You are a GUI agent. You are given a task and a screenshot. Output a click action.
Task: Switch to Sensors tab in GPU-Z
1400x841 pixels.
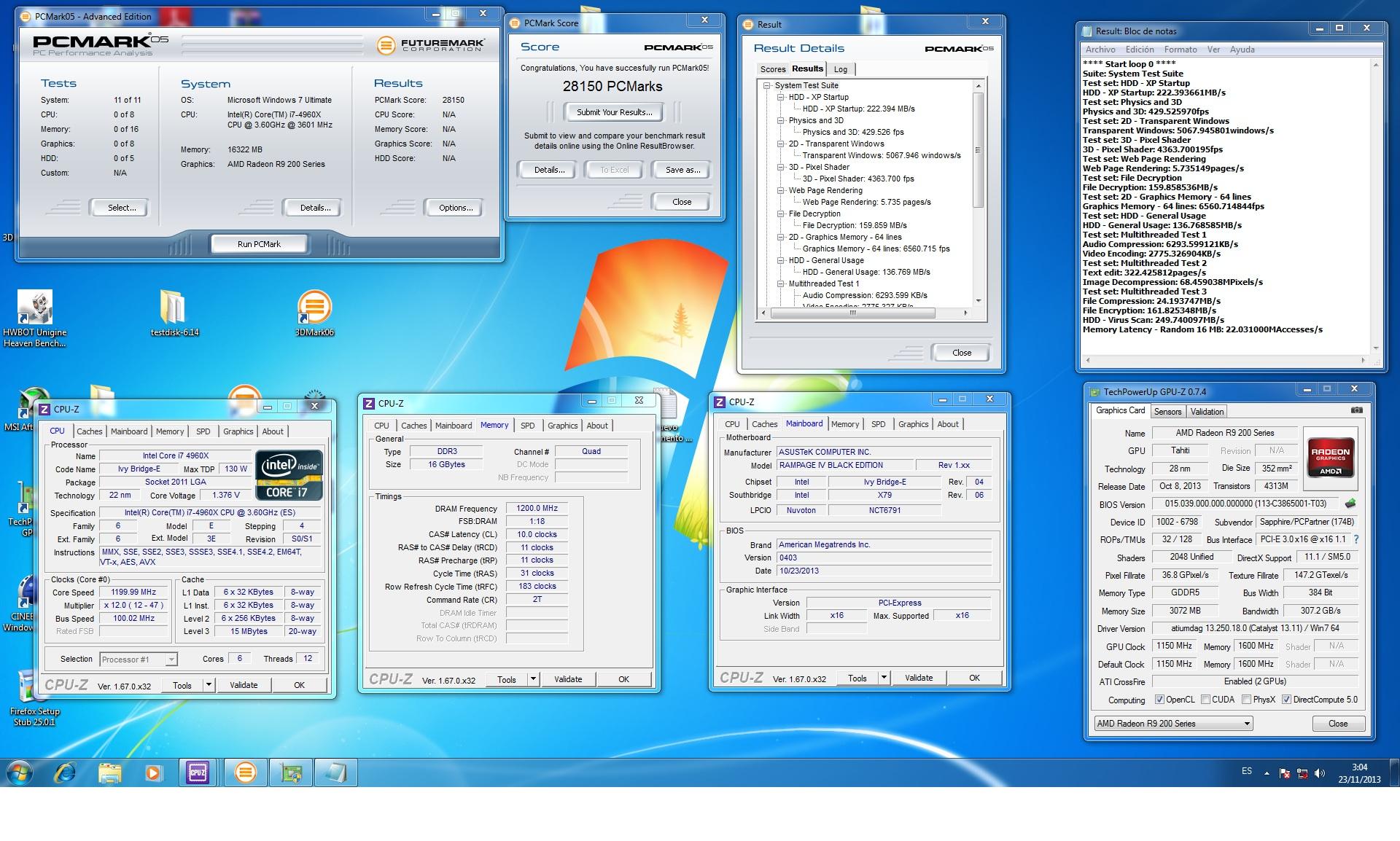pos(1167,412)
